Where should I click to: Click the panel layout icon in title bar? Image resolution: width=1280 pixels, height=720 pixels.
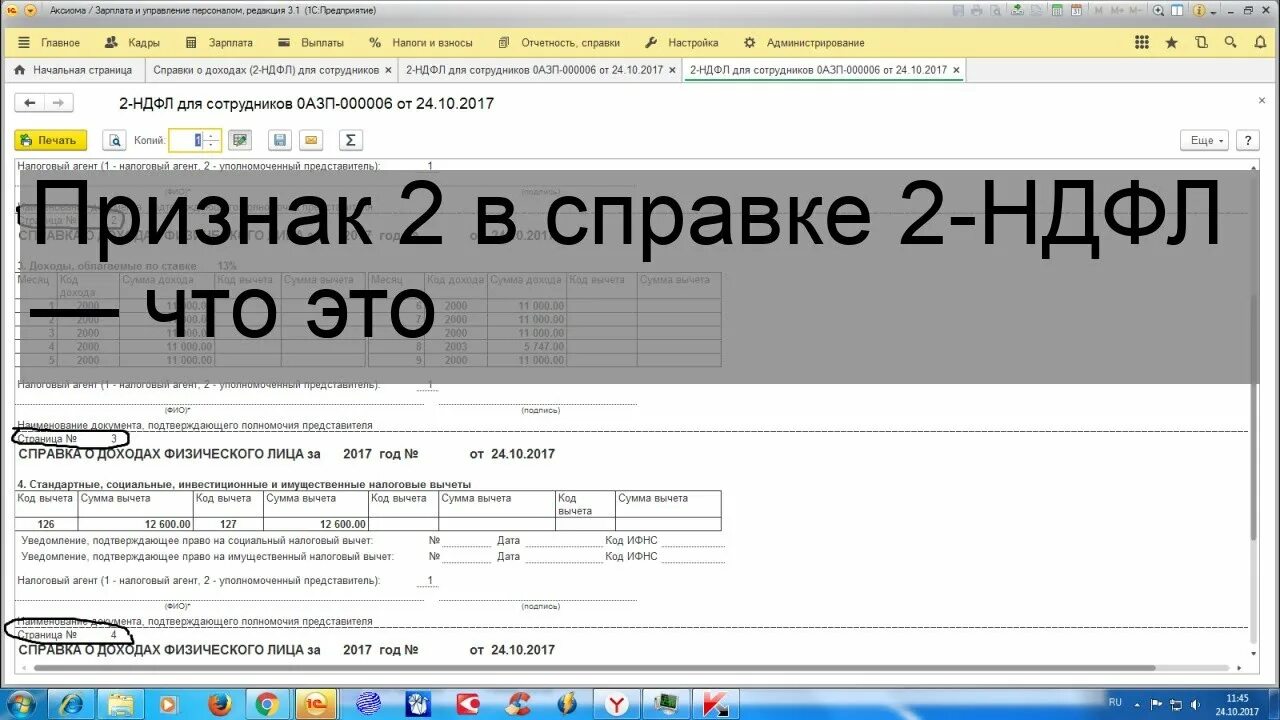coord(1178,10)
